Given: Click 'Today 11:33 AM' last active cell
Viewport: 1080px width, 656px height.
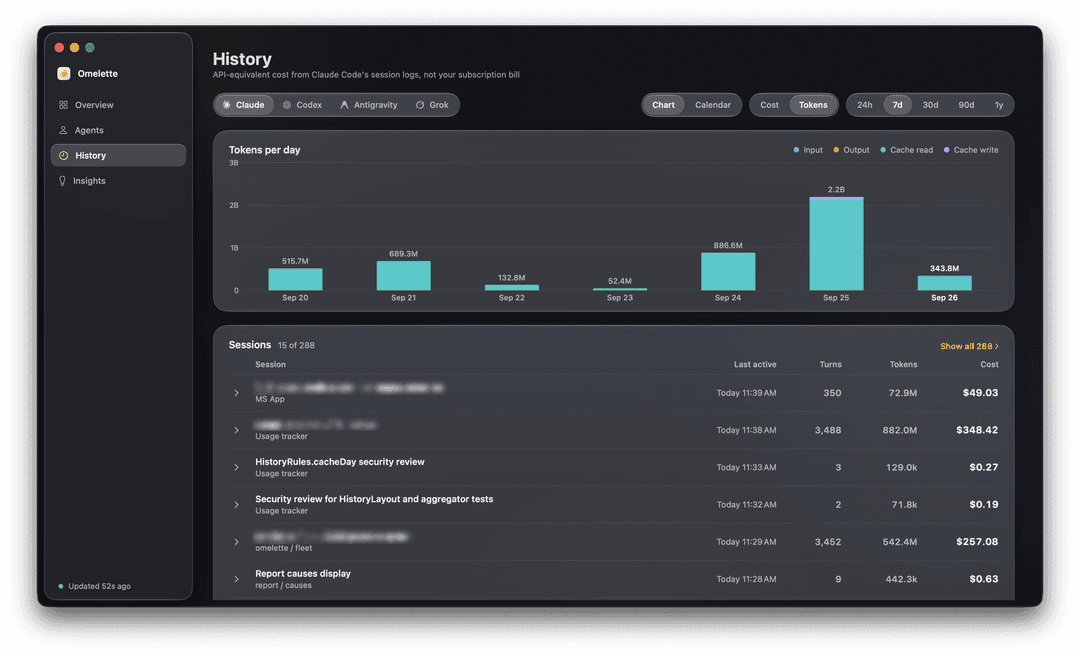Looking at the screenshot, I should pos(746,467).
